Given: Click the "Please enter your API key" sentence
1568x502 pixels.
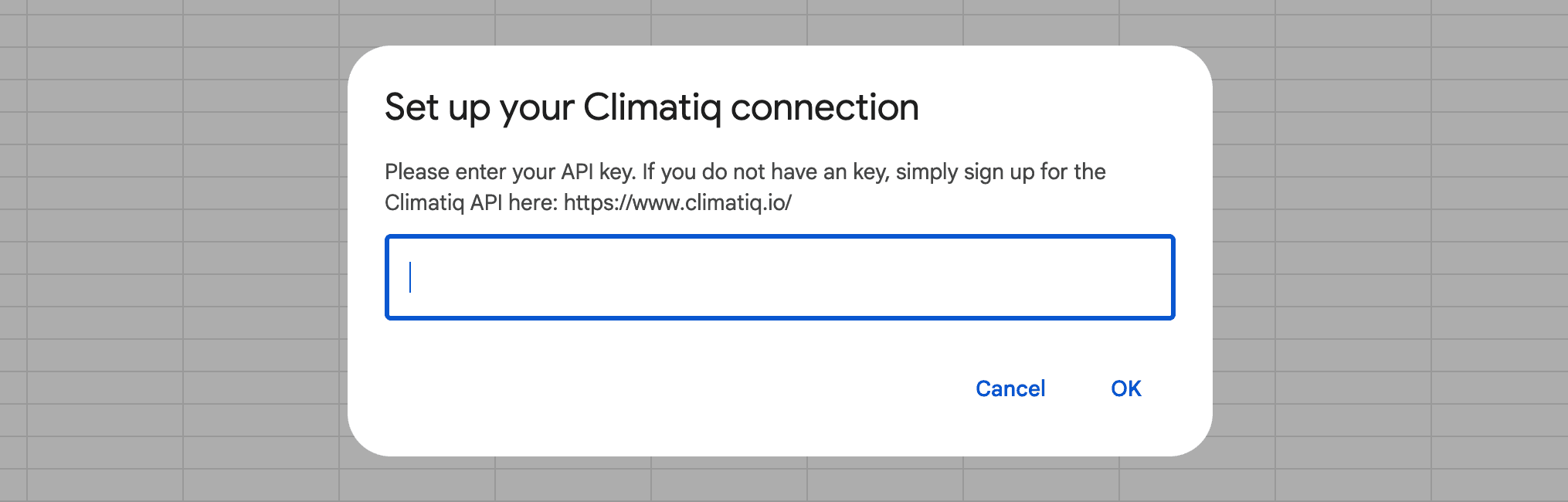Looking at the screenshot, I should click(510, 171).
